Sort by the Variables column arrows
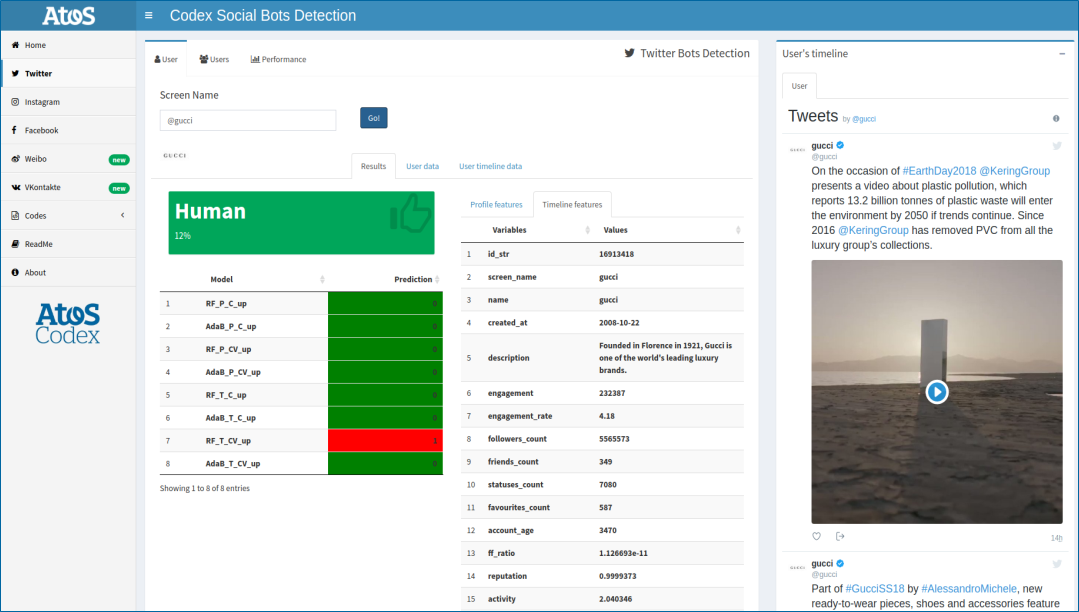 pos(587,230)
